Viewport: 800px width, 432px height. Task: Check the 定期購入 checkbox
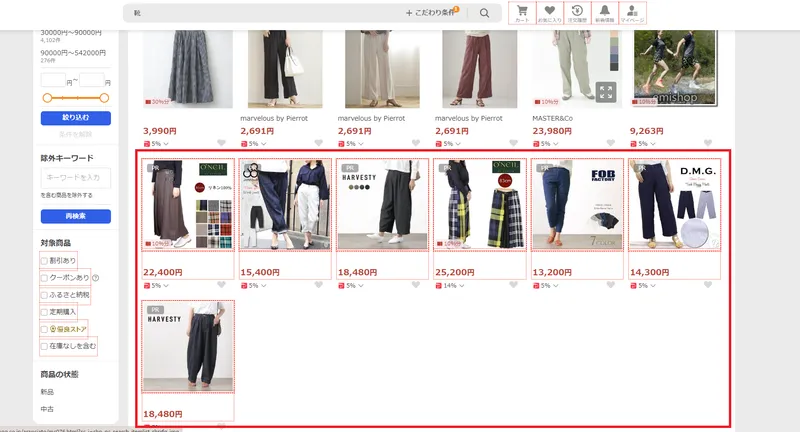pos(44,312)
